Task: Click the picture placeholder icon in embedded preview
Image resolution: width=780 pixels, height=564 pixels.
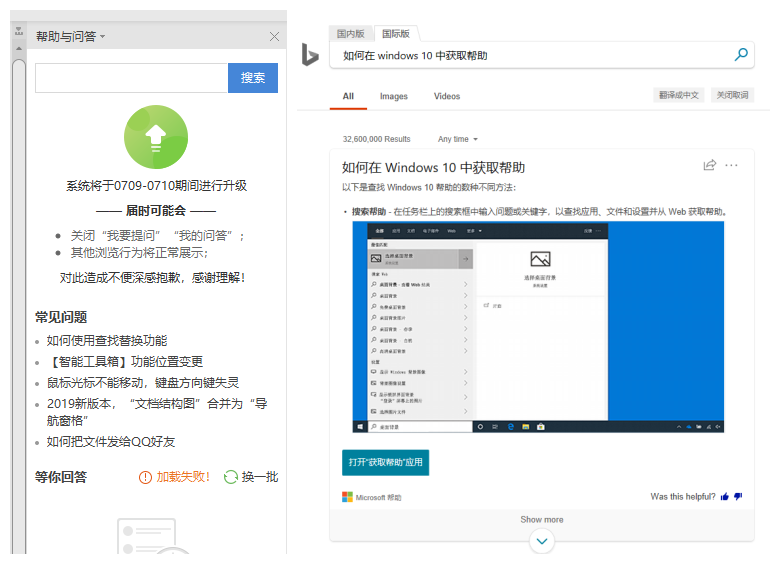Action: [x=540, y=259]
